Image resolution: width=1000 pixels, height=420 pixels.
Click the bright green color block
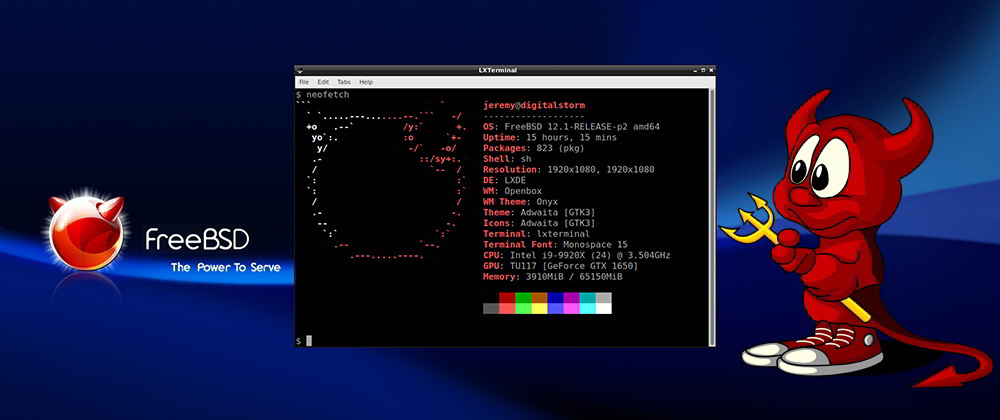pyautogui.click(x=523, y=308)
